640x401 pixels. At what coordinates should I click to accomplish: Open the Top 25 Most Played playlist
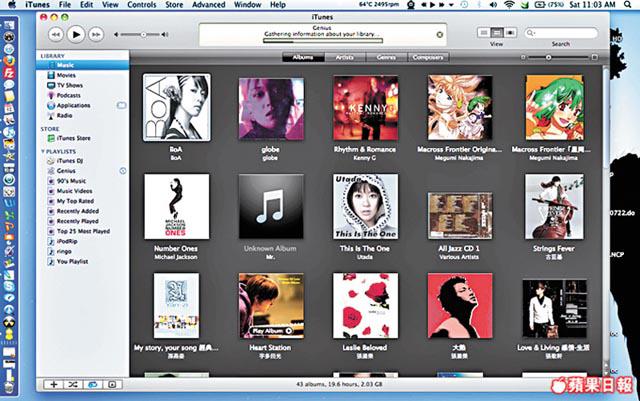[x=83, y=231]
